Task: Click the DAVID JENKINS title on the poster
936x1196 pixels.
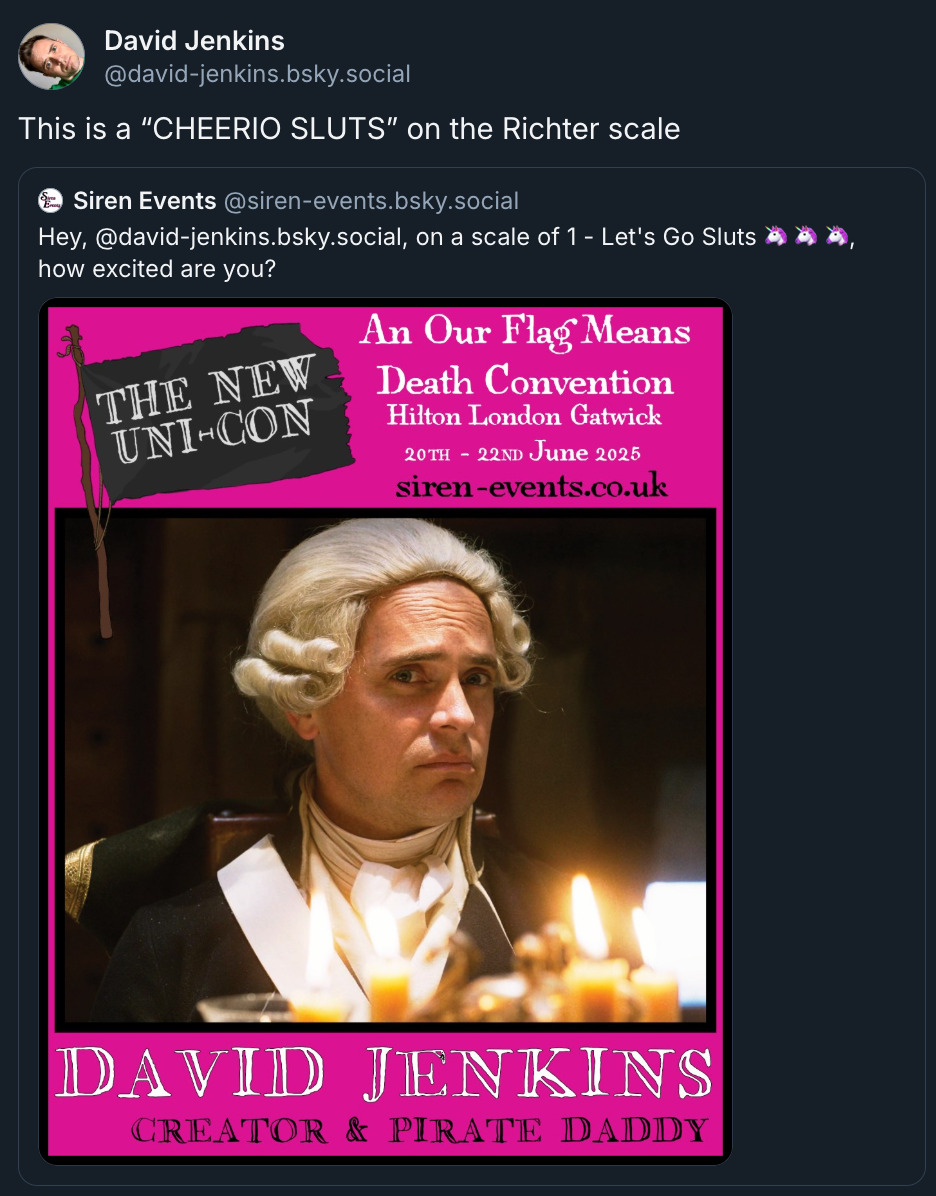Action: (x=385, y=1073)
